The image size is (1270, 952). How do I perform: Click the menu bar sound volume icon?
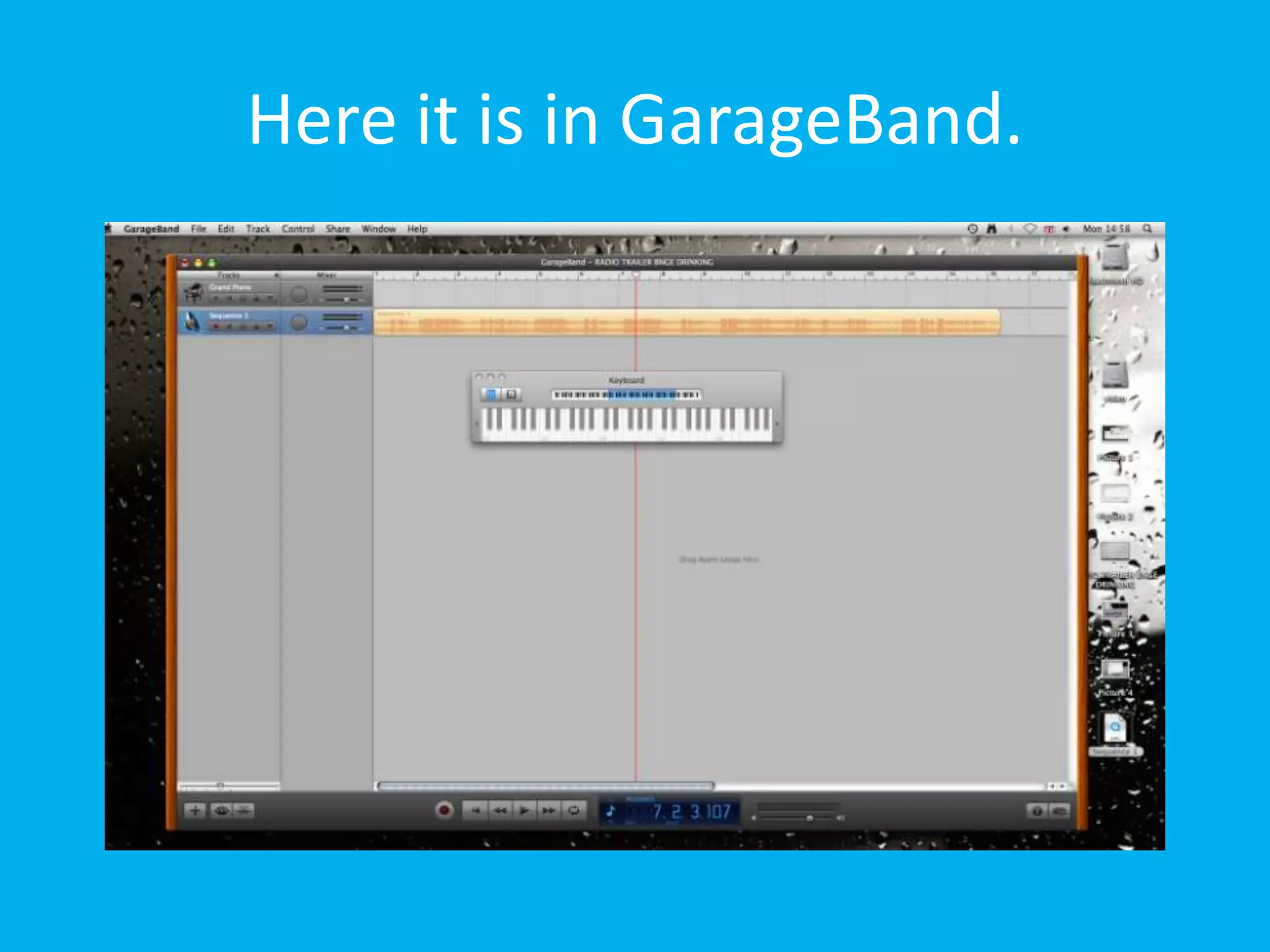click(x=1067, y=229)
